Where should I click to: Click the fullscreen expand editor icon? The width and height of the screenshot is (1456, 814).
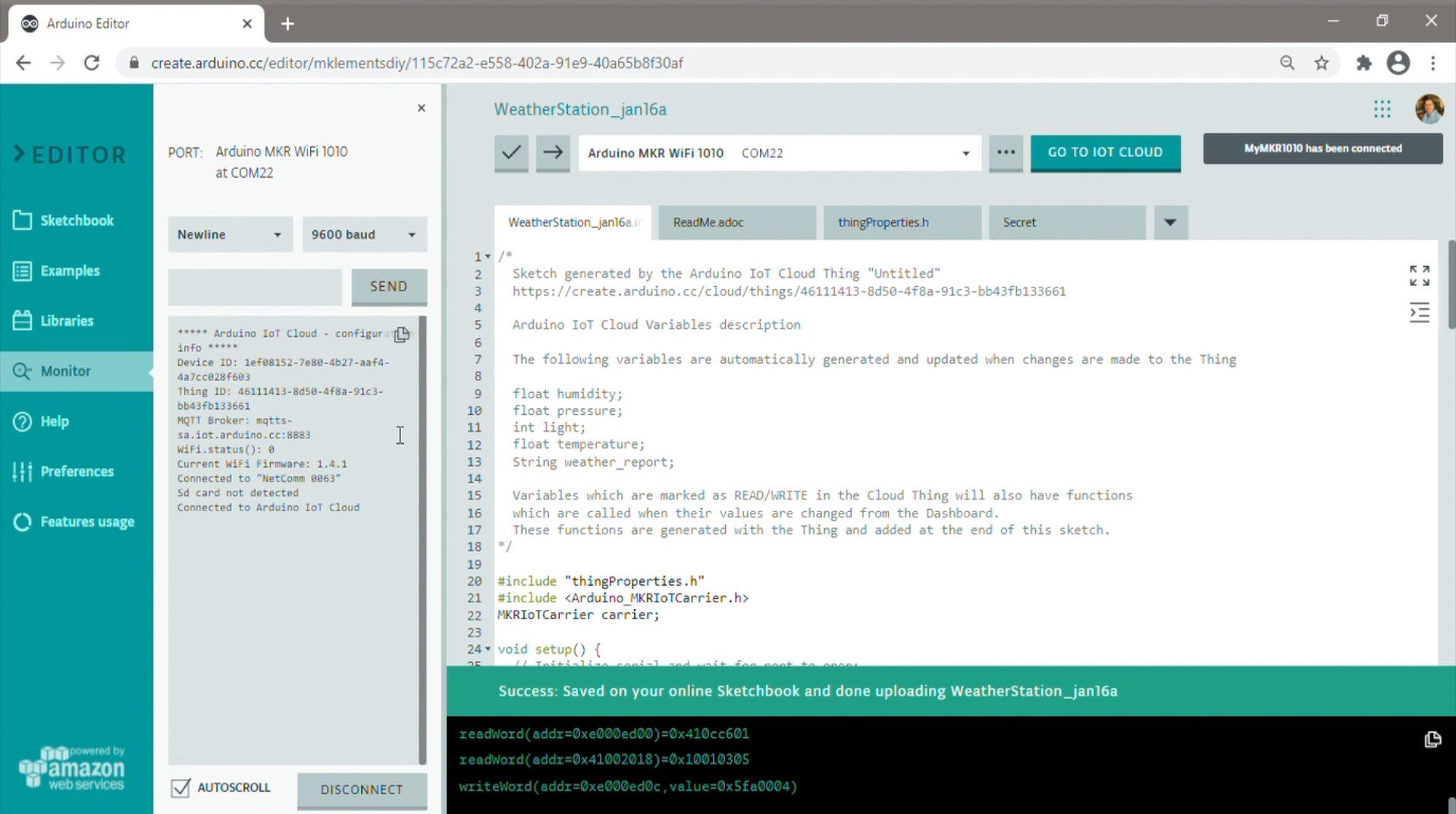[x=1419, y=275]
